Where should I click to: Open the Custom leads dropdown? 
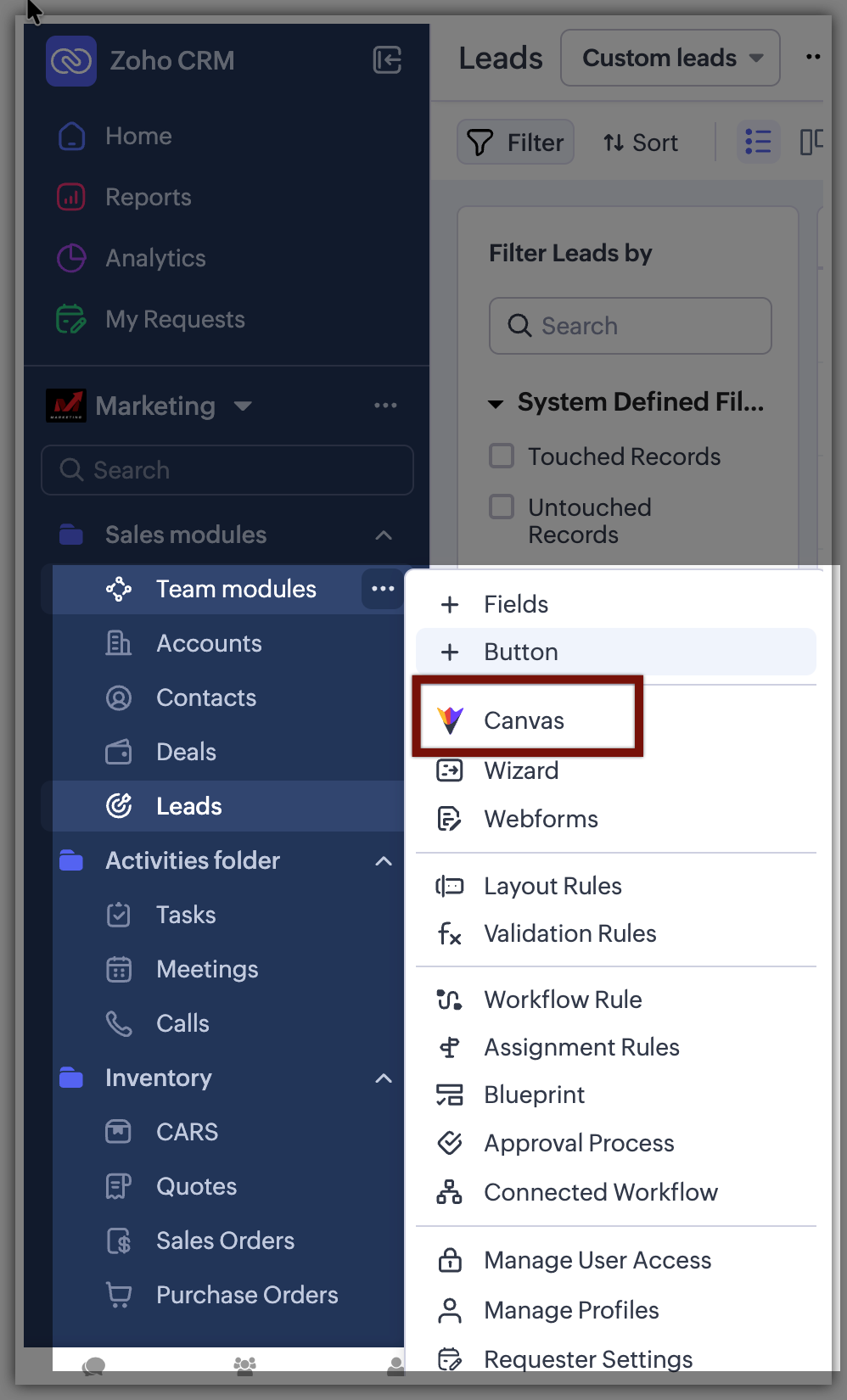670,58
